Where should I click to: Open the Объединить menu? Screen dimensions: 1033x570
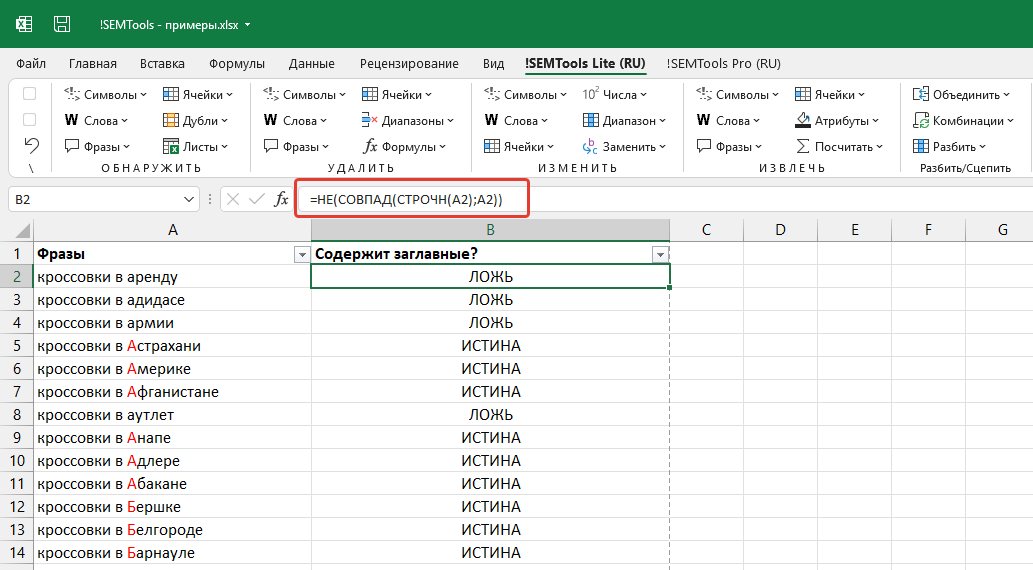tap(961, 94)
